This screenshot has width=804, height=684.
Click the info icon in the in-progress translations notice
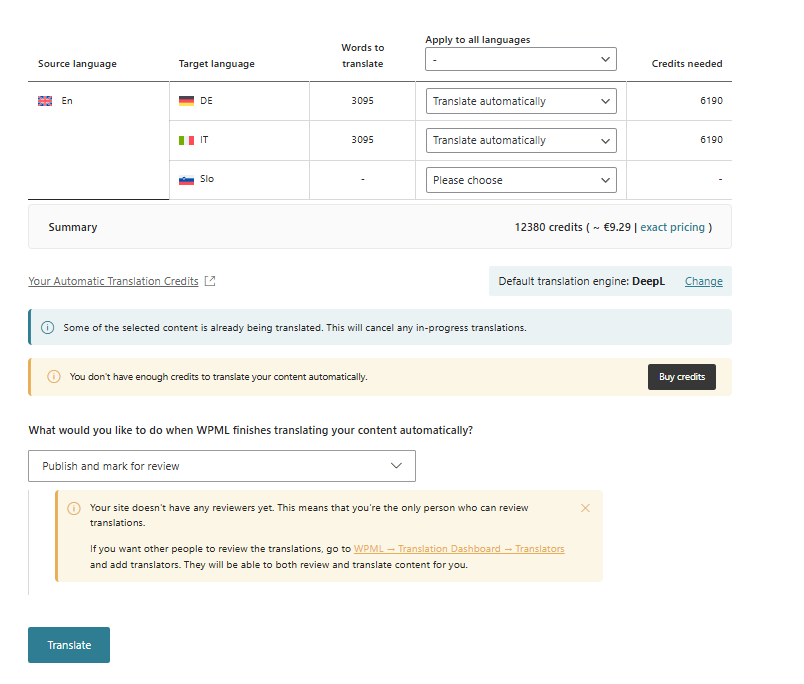point(47,328)
